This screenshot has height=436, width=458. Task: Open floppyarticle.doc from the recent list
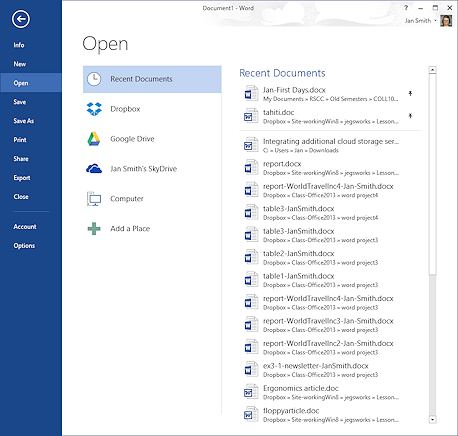(330, 414)
